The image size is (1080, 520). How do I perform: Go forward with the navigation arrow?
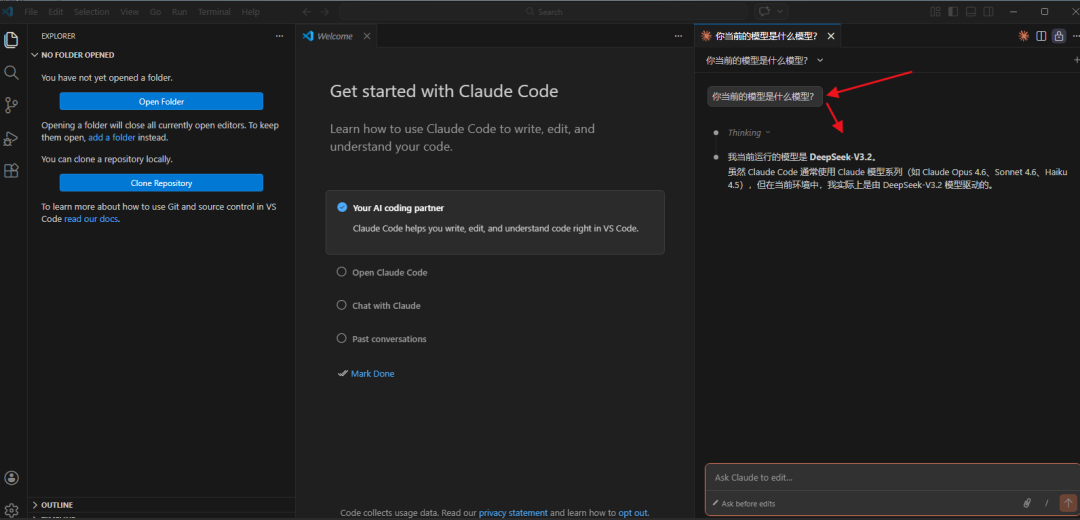324,12
